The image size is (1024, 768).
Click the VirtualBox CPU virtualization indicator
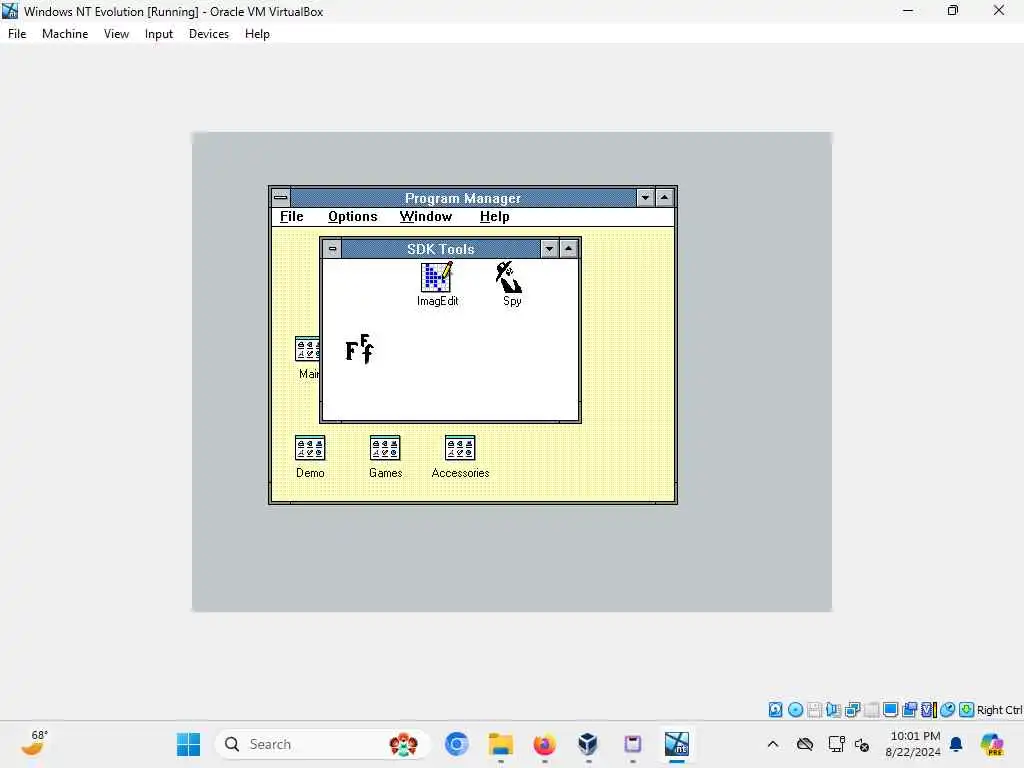pyautogui.click(x=928, y=710)
